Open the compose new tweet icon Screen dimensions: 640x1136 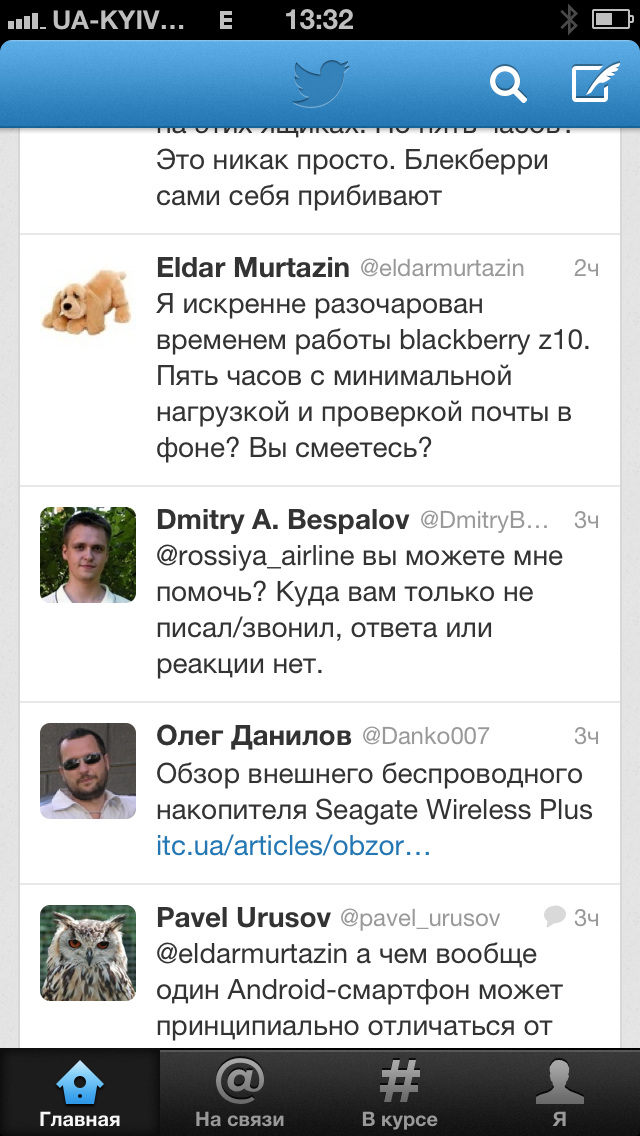(x=590, y=84)
